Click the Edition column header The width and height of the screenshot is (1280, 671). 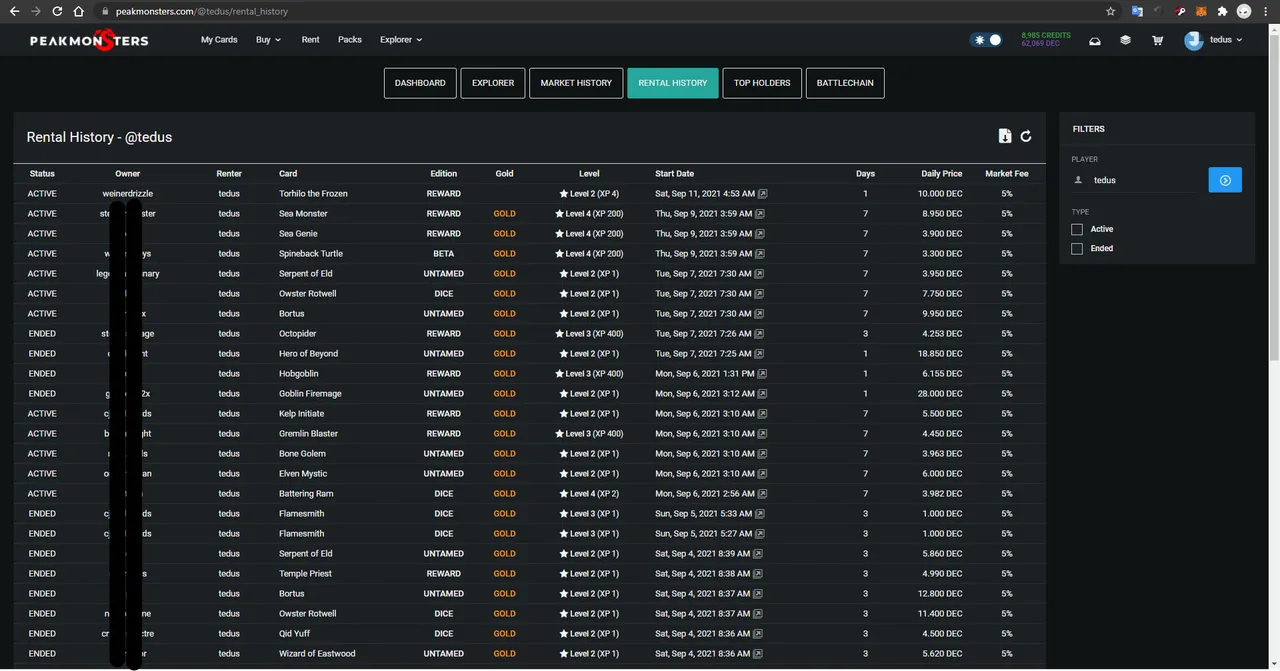(444, 173)
